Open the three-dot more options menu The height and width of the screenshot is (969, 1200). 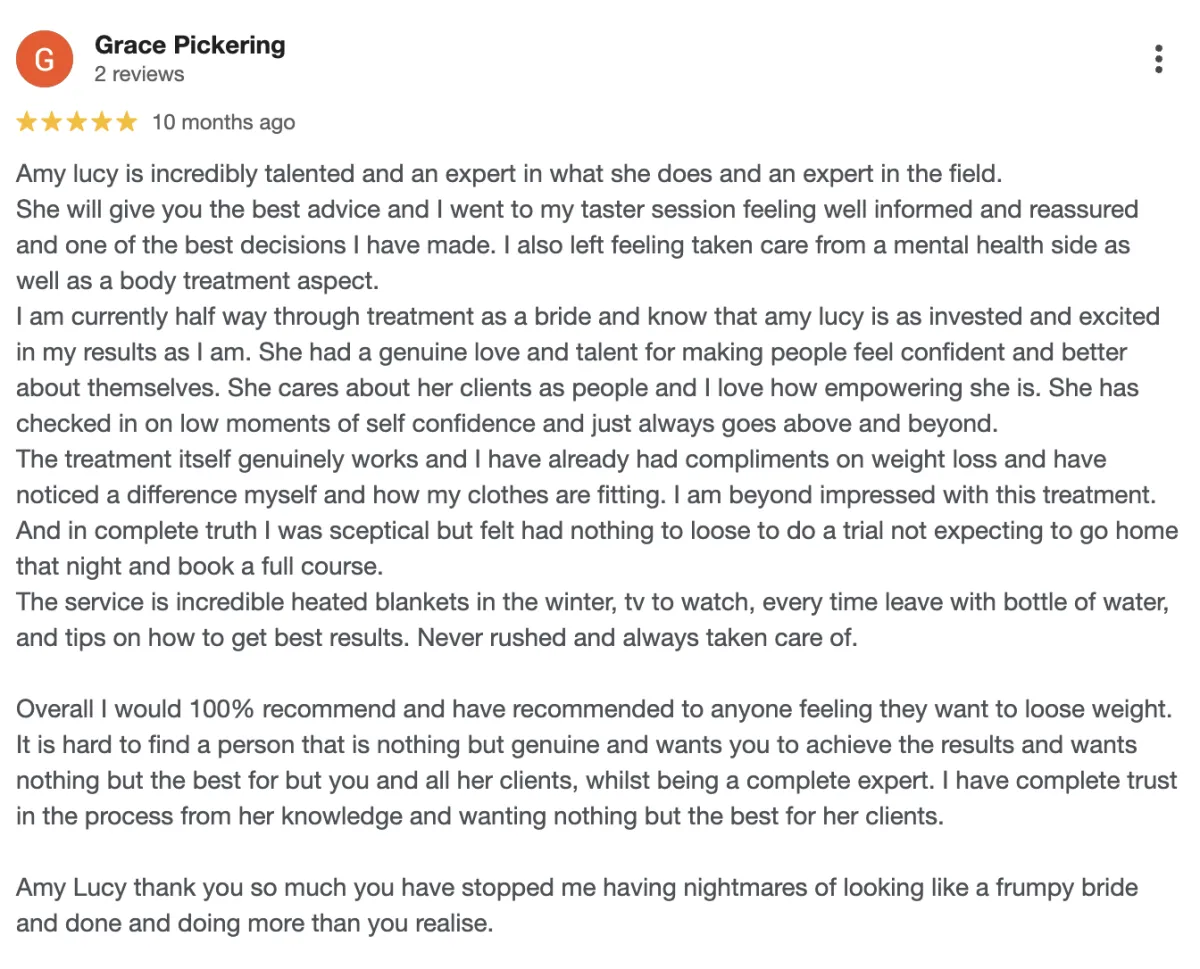point(1158,59)
